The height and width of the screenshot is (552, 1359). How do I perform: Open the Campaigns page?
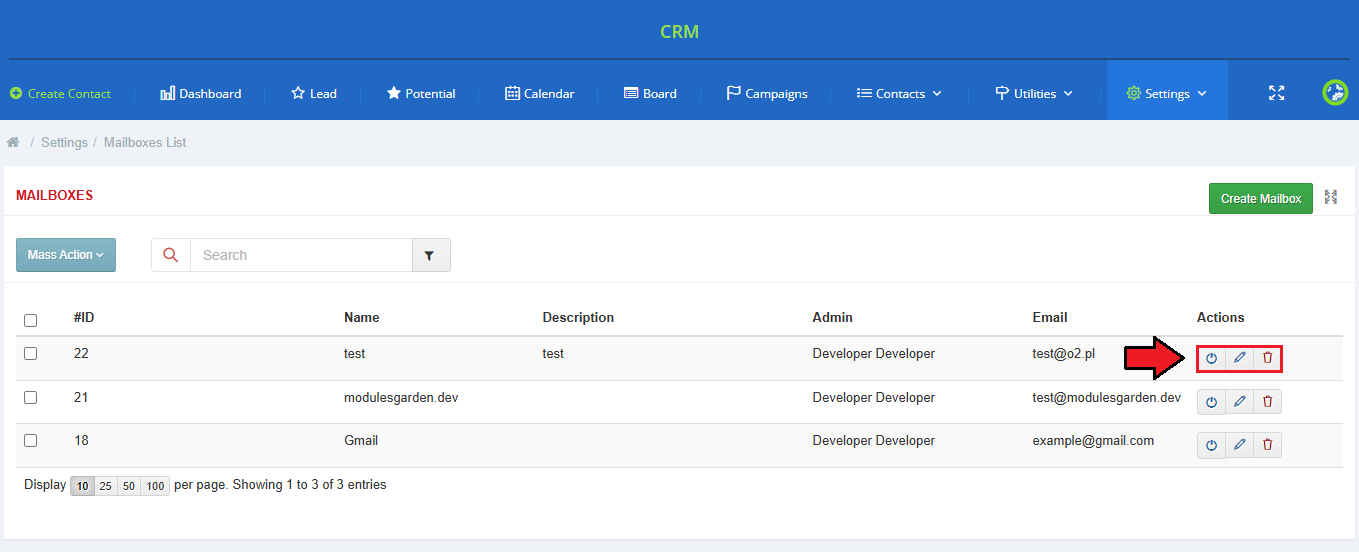click(x=767, y=93)
